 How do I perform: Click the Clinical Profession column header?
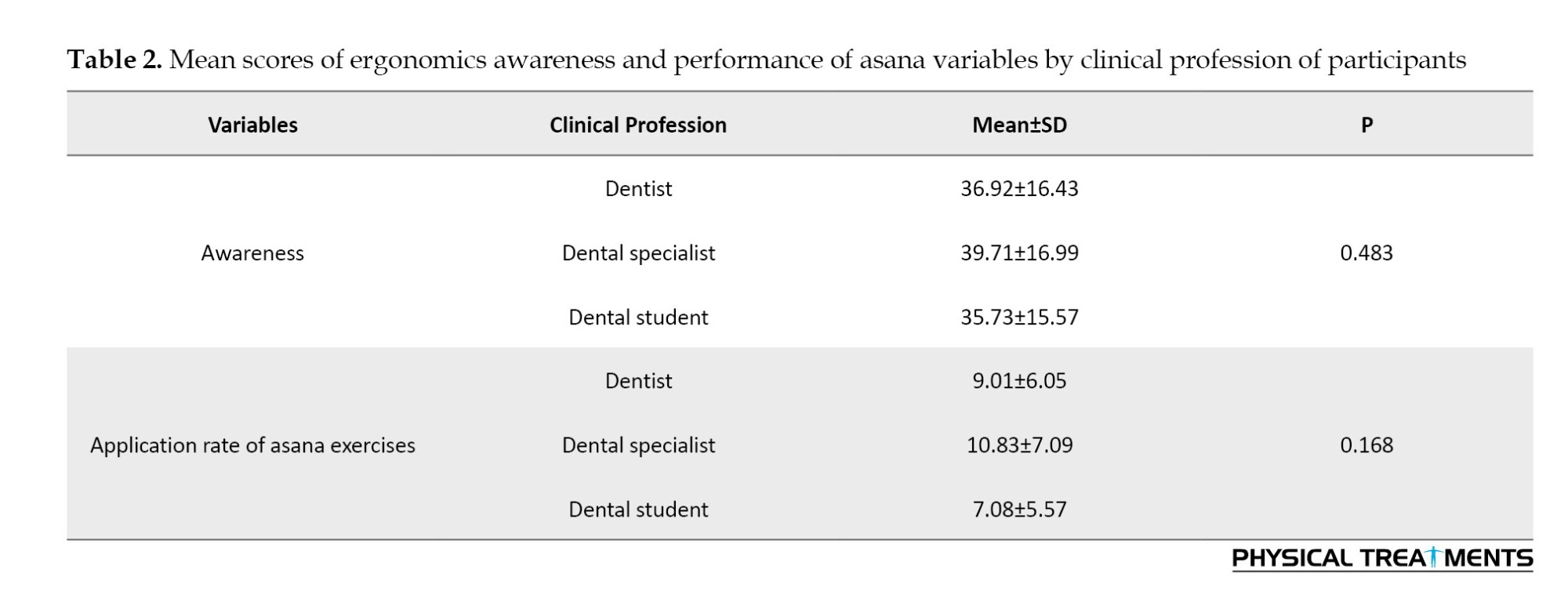tap(637, 125)
